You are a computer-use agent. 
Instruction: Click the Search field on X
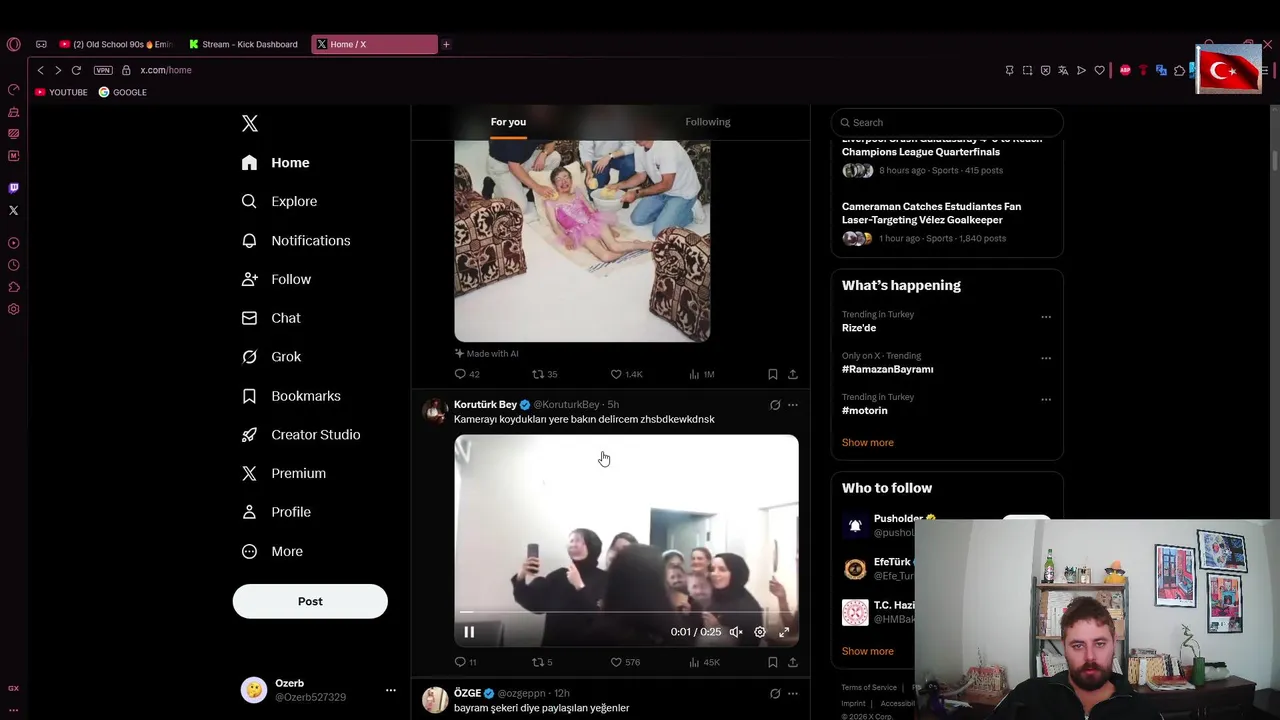pos(947,122)
